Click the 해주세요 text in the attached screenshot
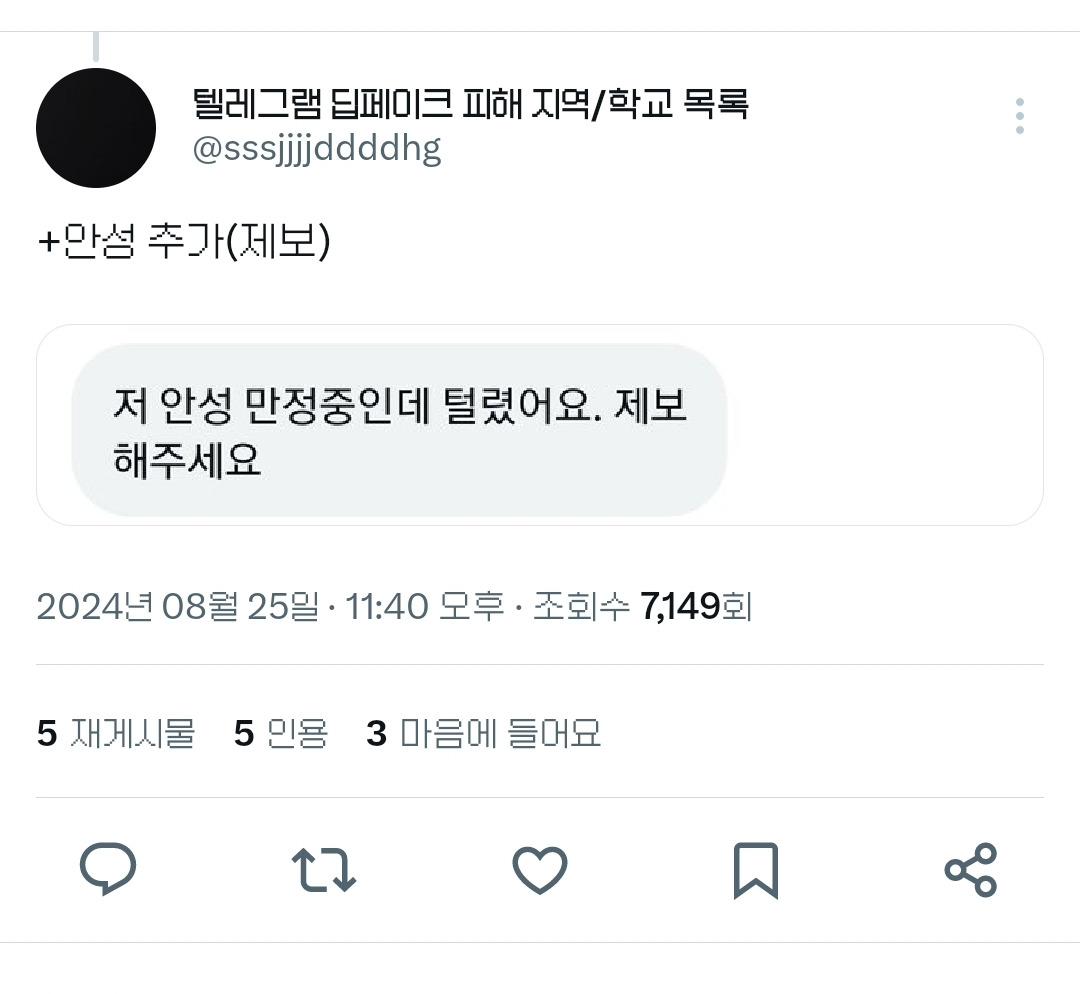 (187, 461)
